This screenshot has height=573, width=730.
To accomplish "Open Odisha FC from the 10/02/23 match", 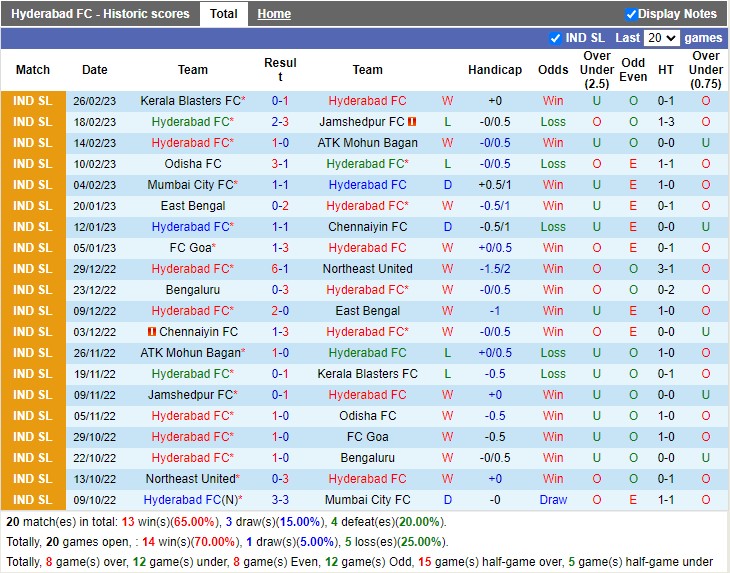I will 193,164.
